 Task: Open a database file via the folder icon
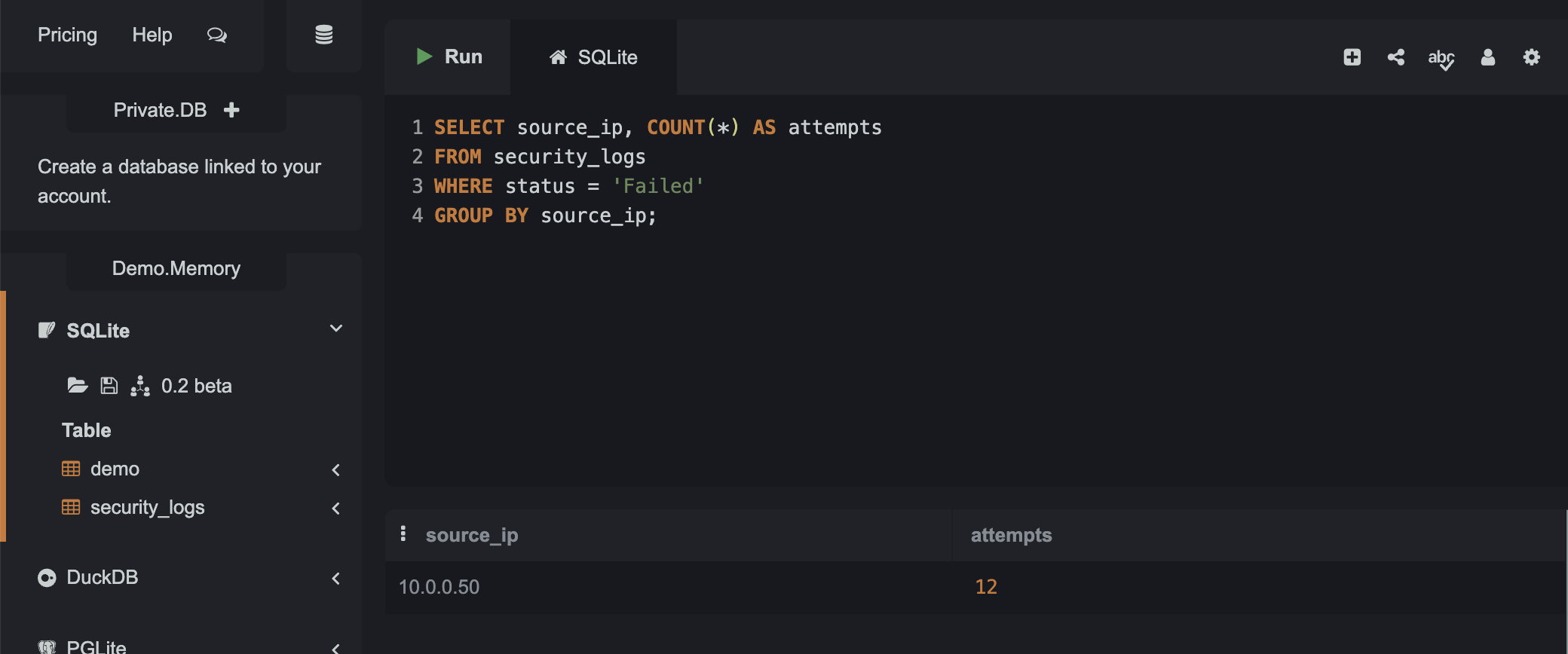(77, 385)
